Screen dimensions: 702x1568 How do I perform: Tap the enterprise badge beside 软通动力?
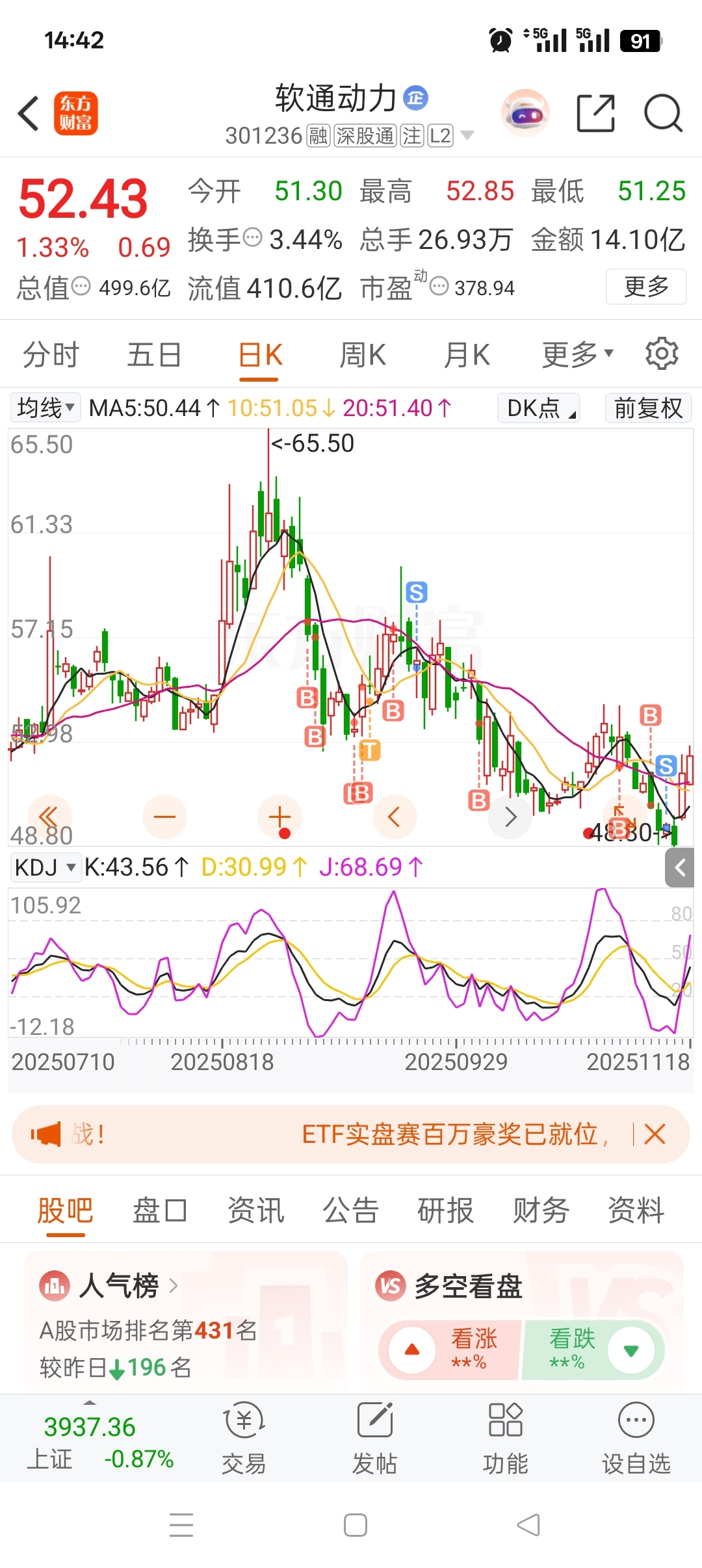tap(415, 98)
